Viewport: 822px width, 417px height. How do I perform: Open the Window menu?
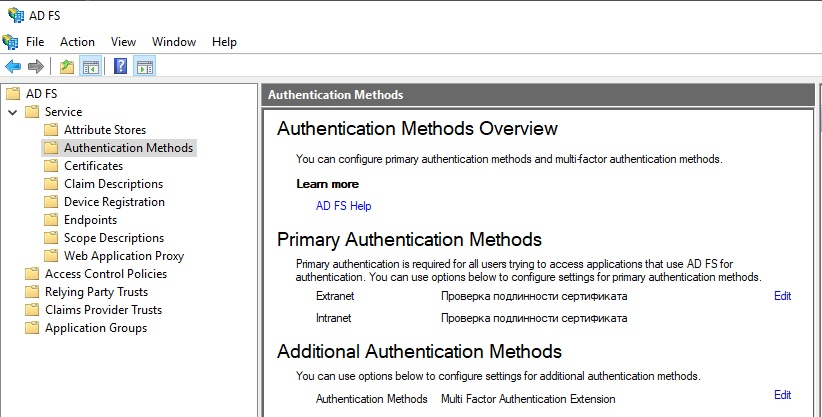[174, 42]
